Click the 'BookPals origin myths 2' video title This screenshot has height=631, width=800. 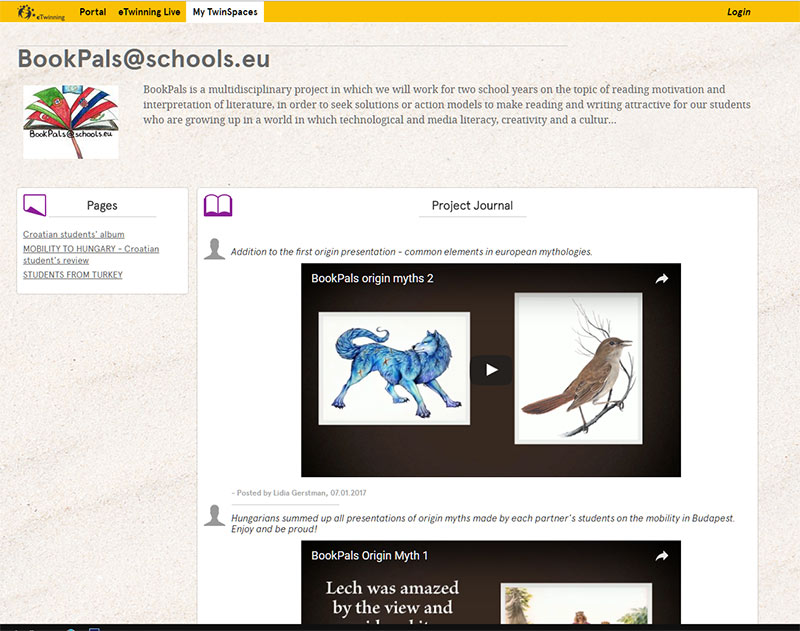click(372, 279)
